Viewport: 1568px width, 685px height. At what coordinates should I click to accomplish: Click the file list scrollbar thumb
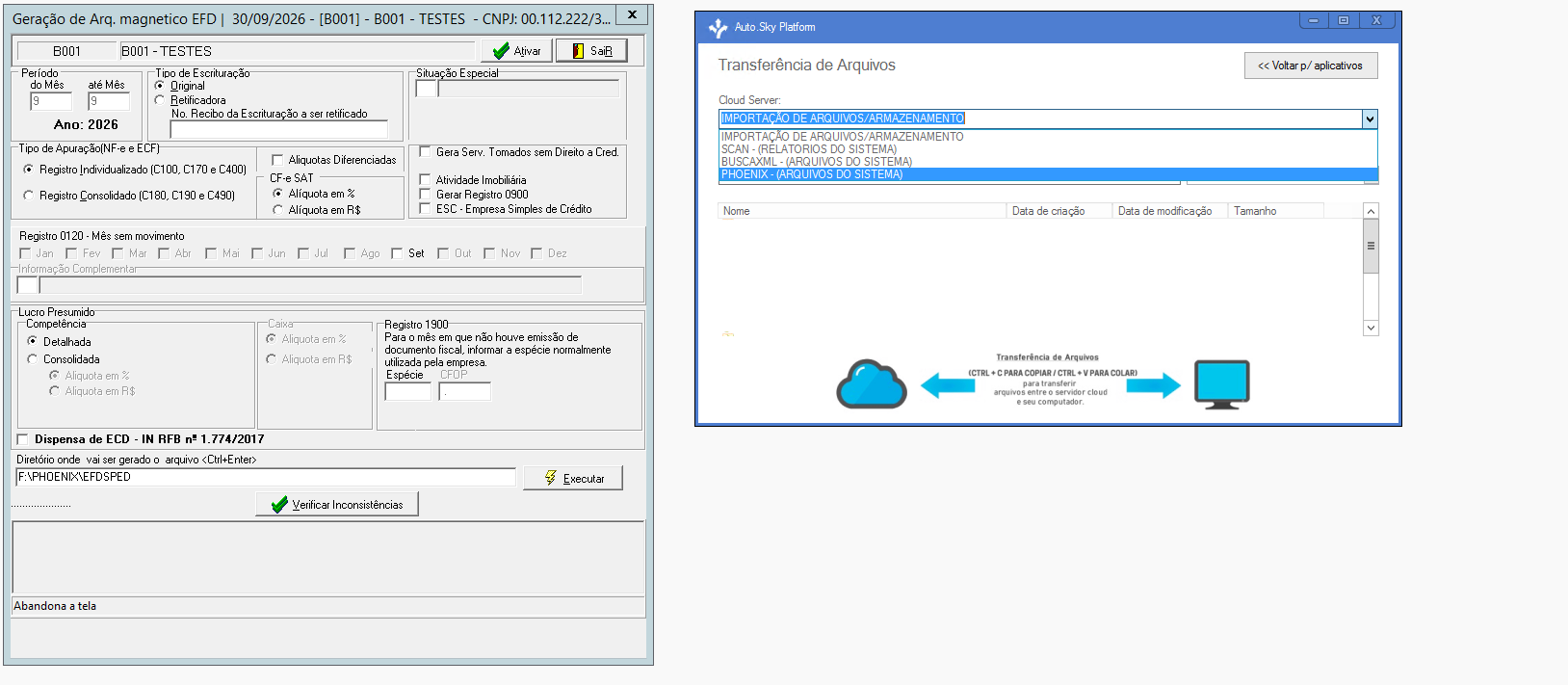(1372, 246)
